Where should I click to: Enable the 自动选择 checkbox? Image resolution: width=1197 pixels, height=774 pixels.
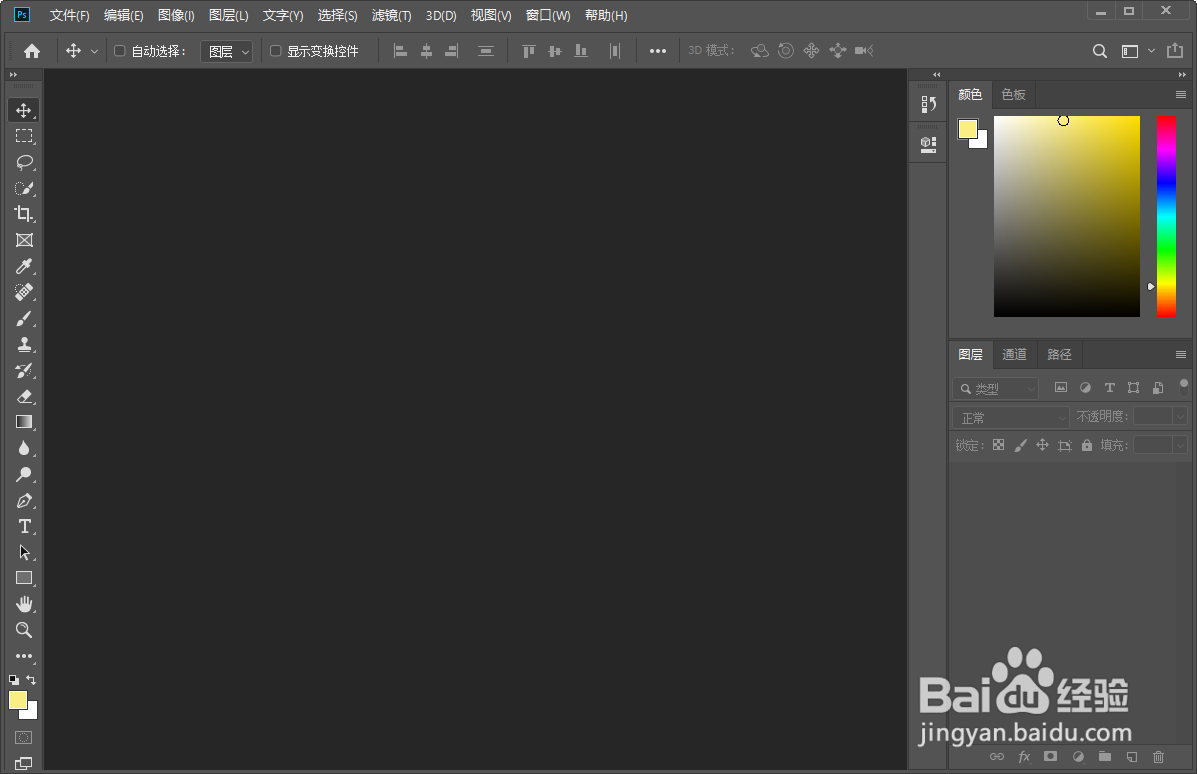118,50
